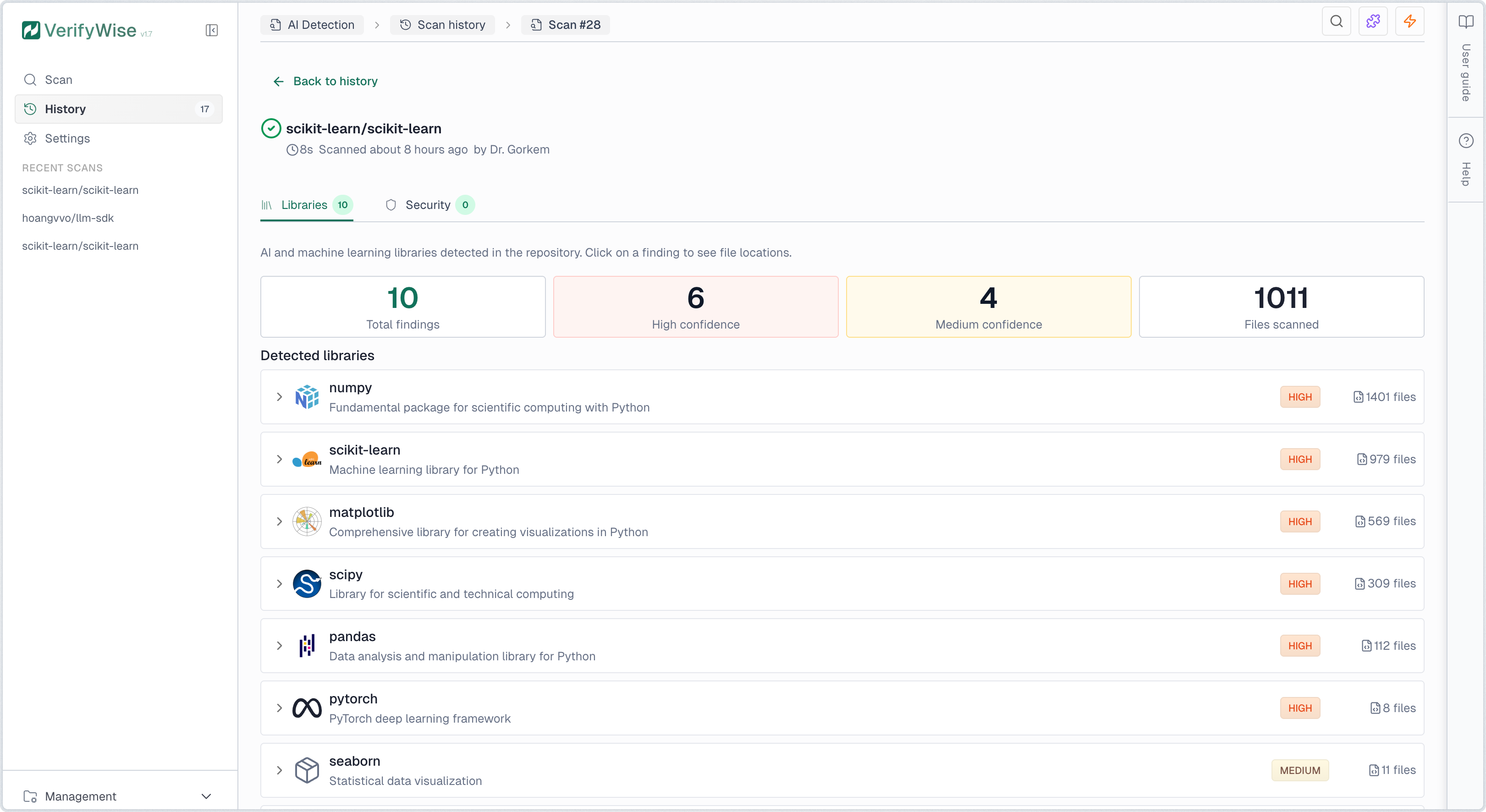
Task: Expand the numpy library entry
Action: [279, 397]
